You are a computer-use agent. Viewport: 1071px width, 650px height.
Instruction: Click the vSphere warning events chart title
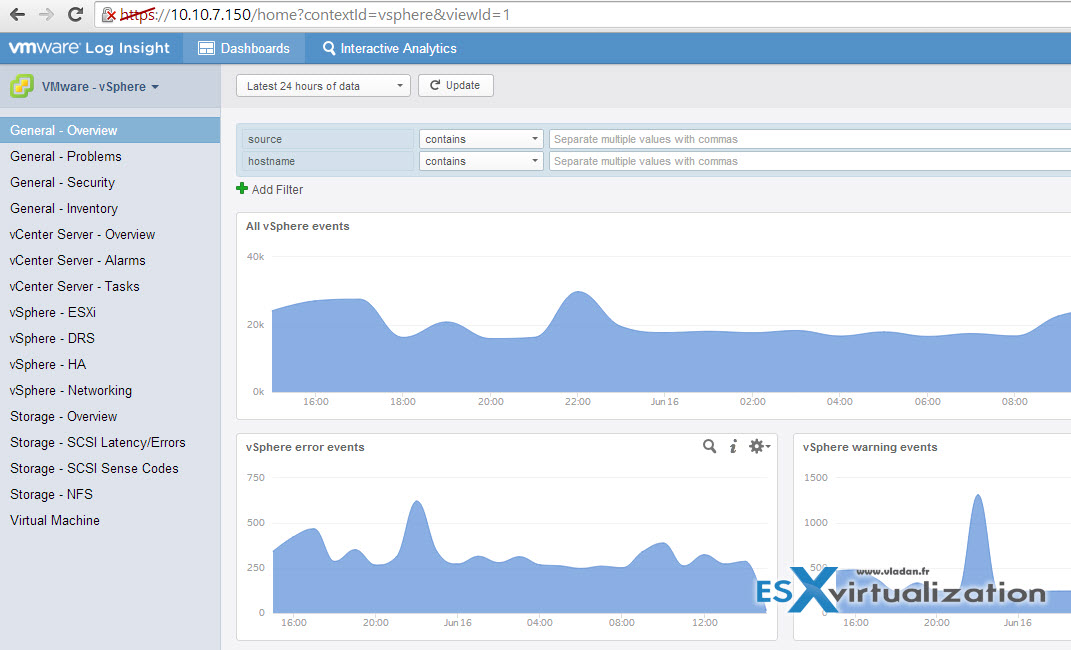point(870,447)
